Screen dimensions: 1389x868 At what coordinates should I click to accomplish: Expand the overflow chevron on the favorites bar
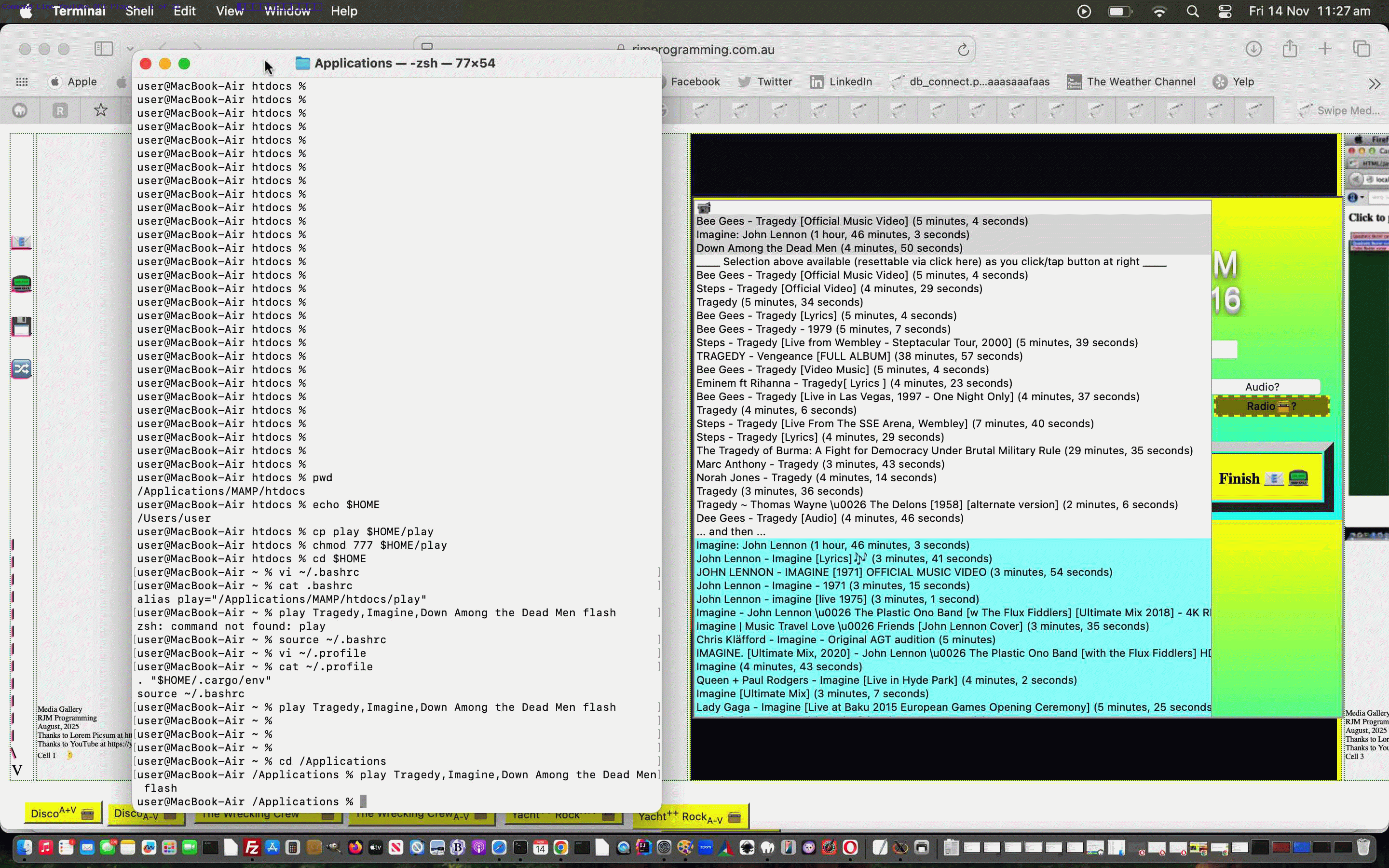(1374, 83)
